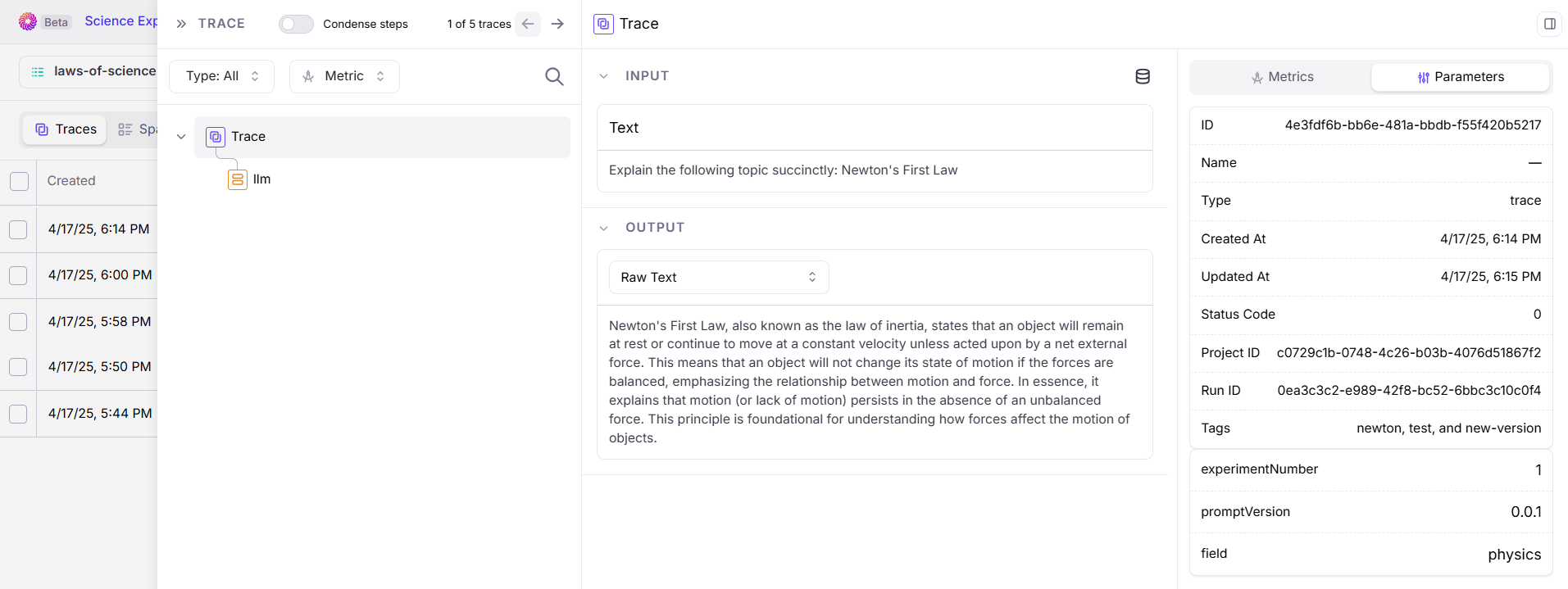Go to the next trace arrow
The height and width of the screenshot is (589, 1568).
pos(557,24)
